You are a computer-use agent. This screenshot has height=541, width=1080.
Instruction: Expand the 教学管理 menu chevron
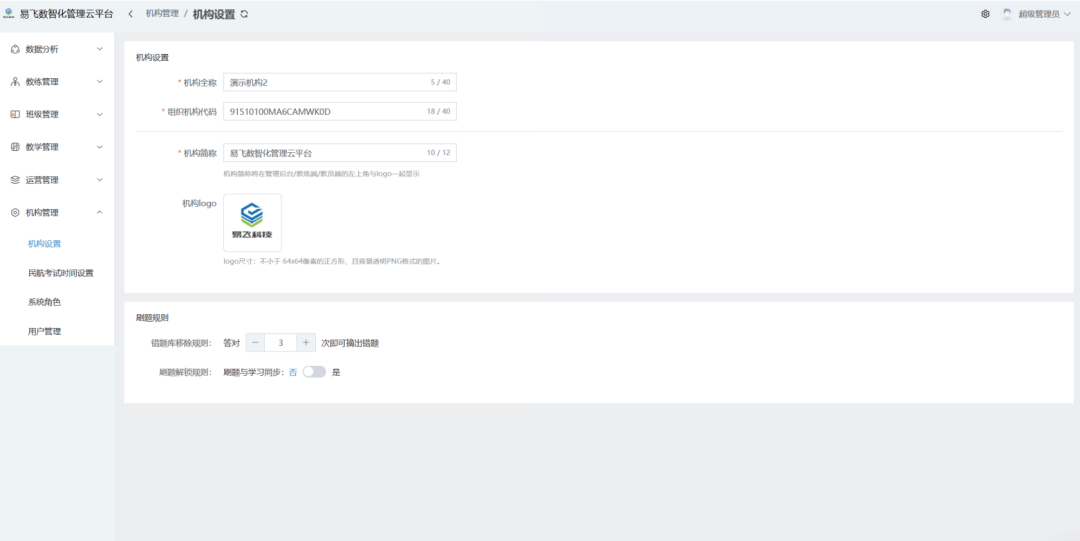click(99, 147)
